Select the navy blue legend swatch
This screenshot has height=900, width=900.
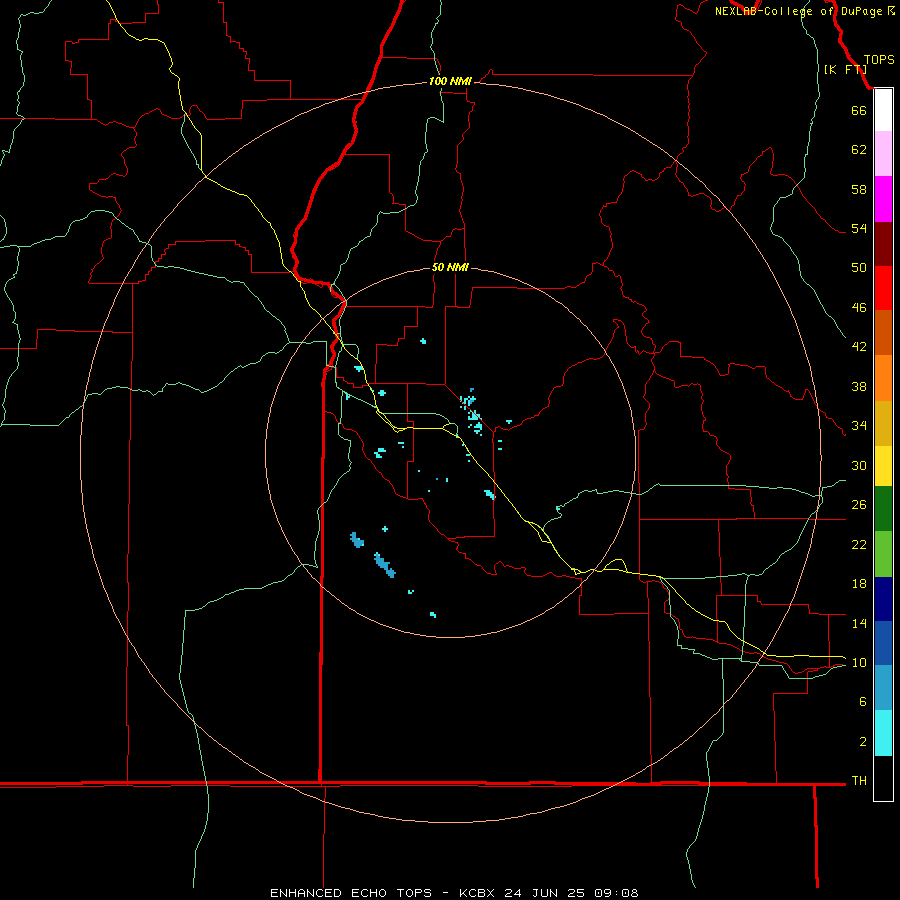pos(883,599)
